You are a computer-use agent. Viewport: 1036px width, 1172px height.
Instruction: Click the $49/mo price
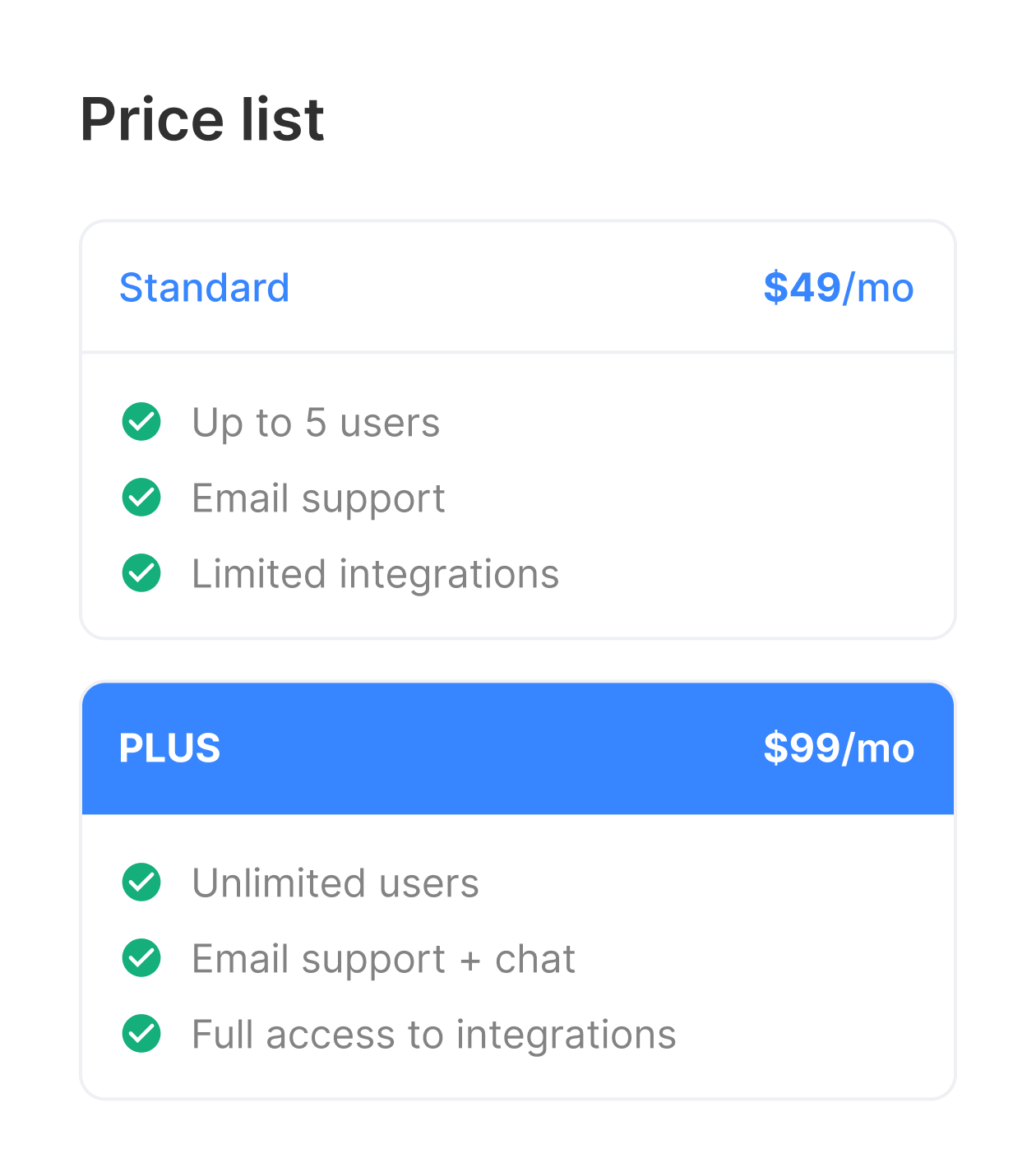[838, 288]
